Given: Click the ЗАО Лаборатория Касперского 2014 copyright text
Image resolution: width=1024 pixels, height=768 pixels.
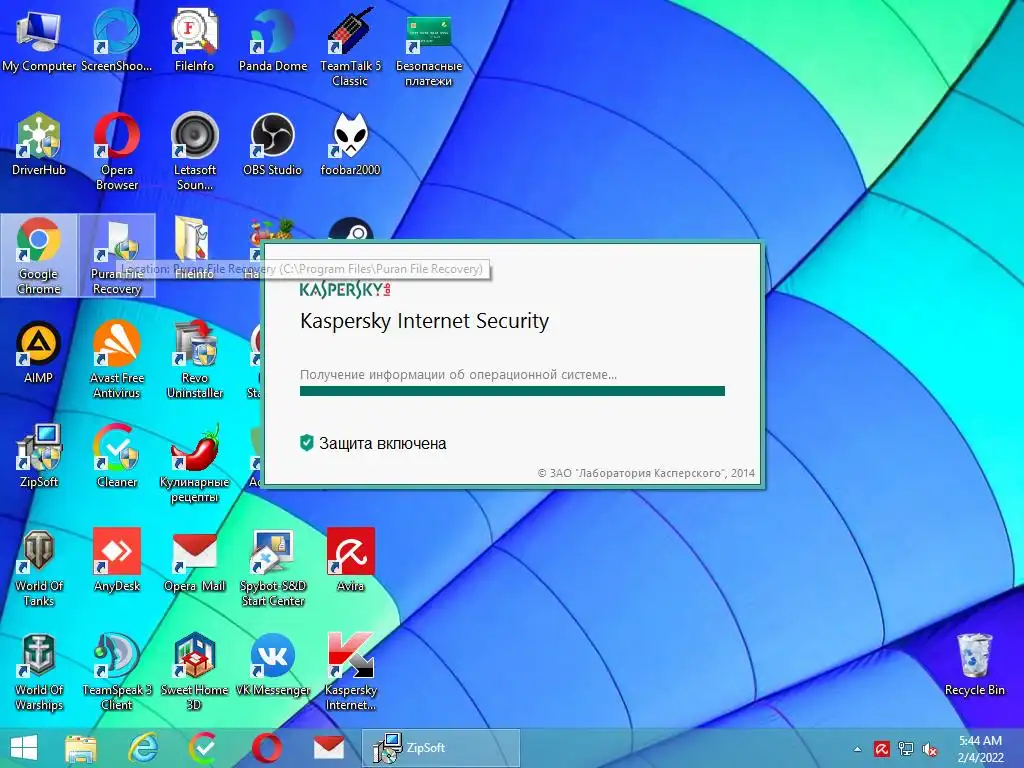Looking at the screenshot, I should coord(646,473).
